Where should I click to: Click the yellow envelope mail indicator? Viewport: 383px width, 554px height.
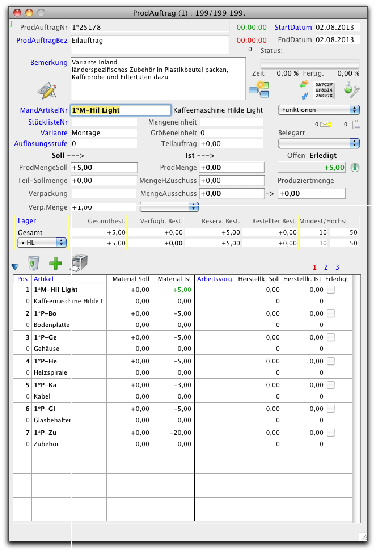(326, 124)
